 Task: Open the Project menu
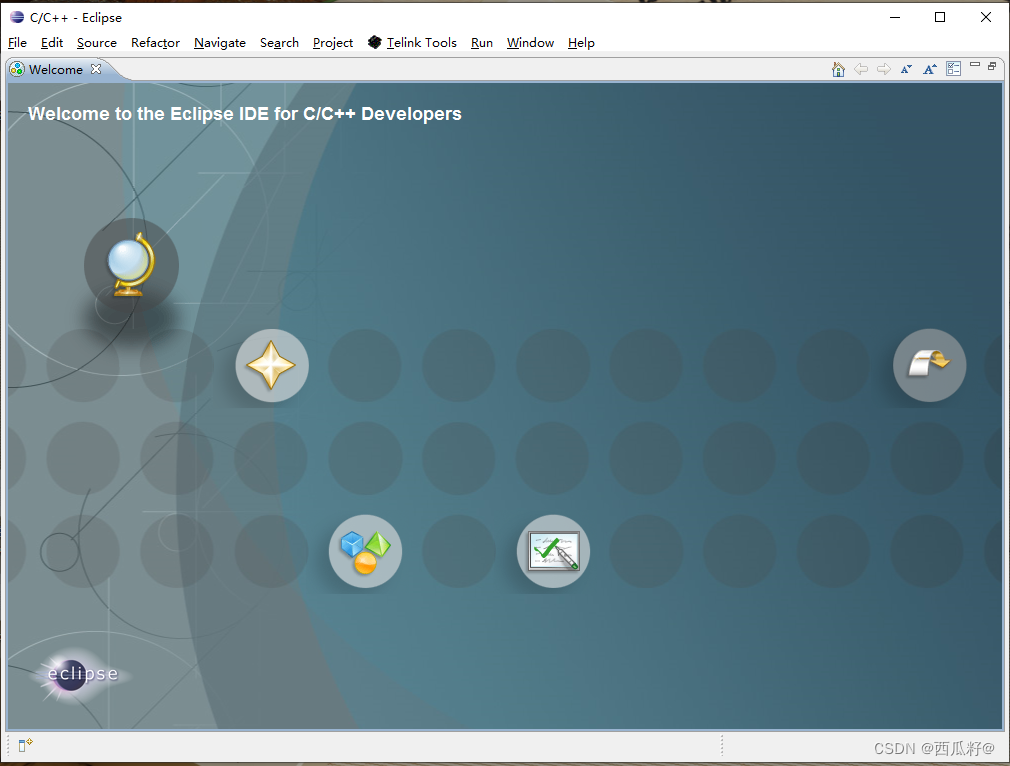[332, 43]
